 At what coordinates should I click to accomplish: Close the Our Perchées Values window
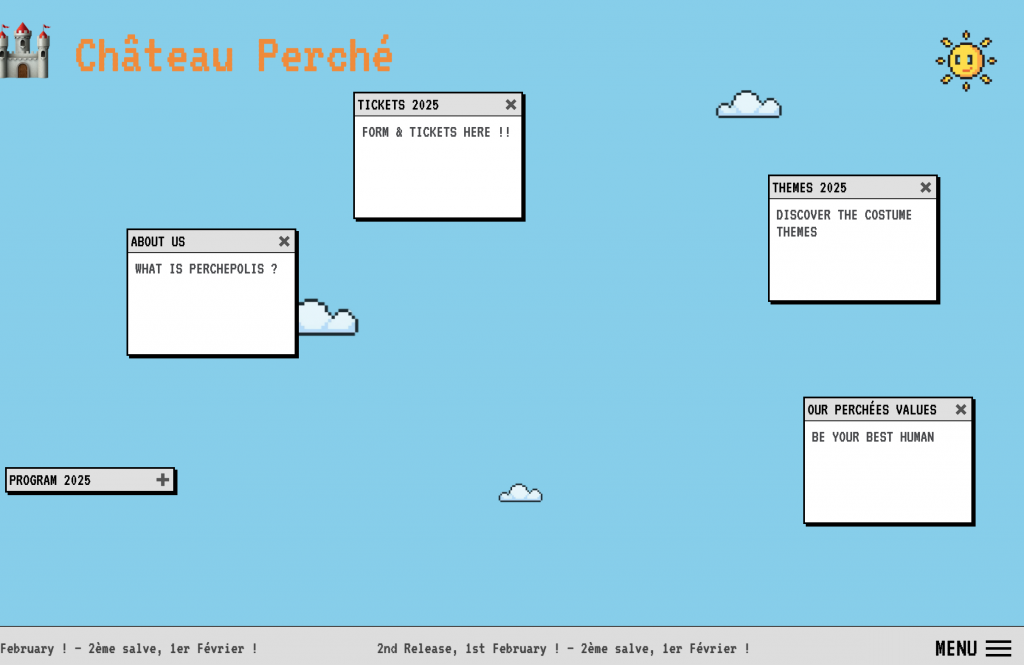(x=961, y=409)
